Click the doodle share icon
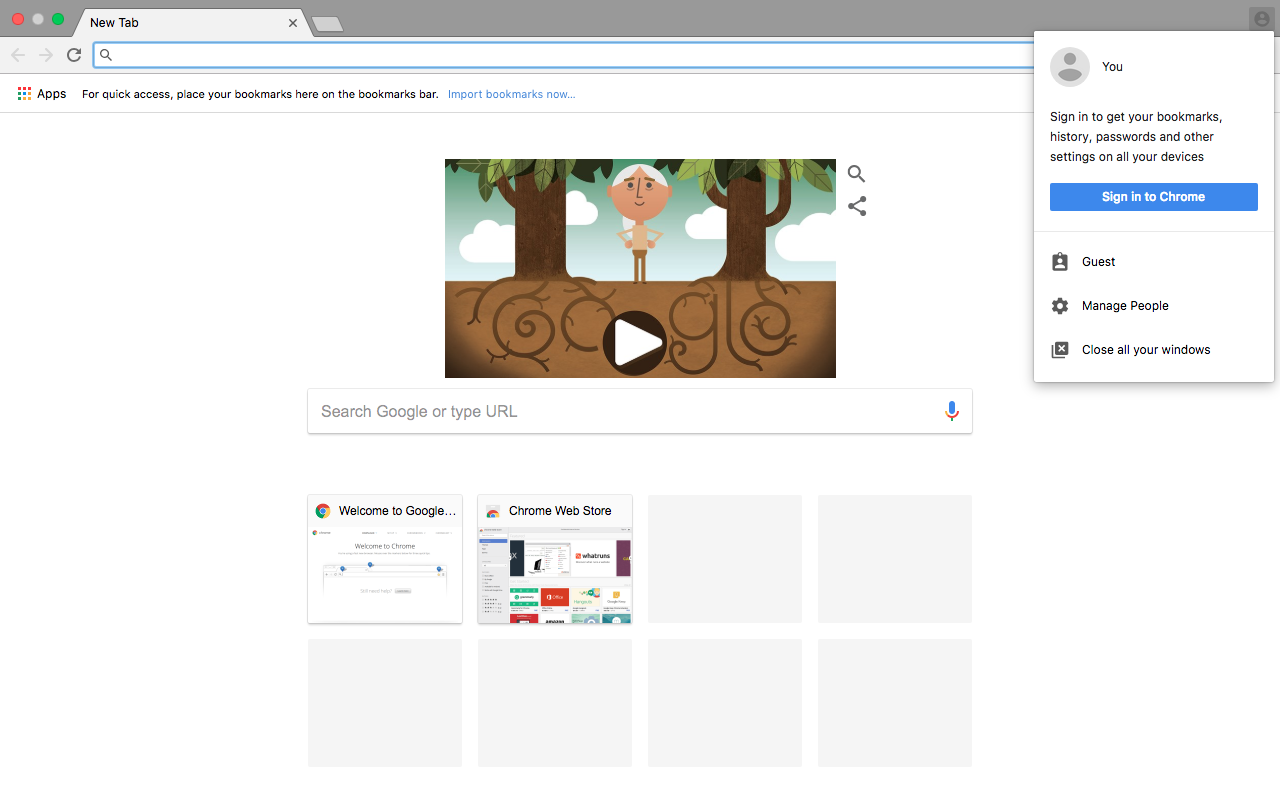The height and width of the screenshot is (800, 1280). (x=856, y=206)
